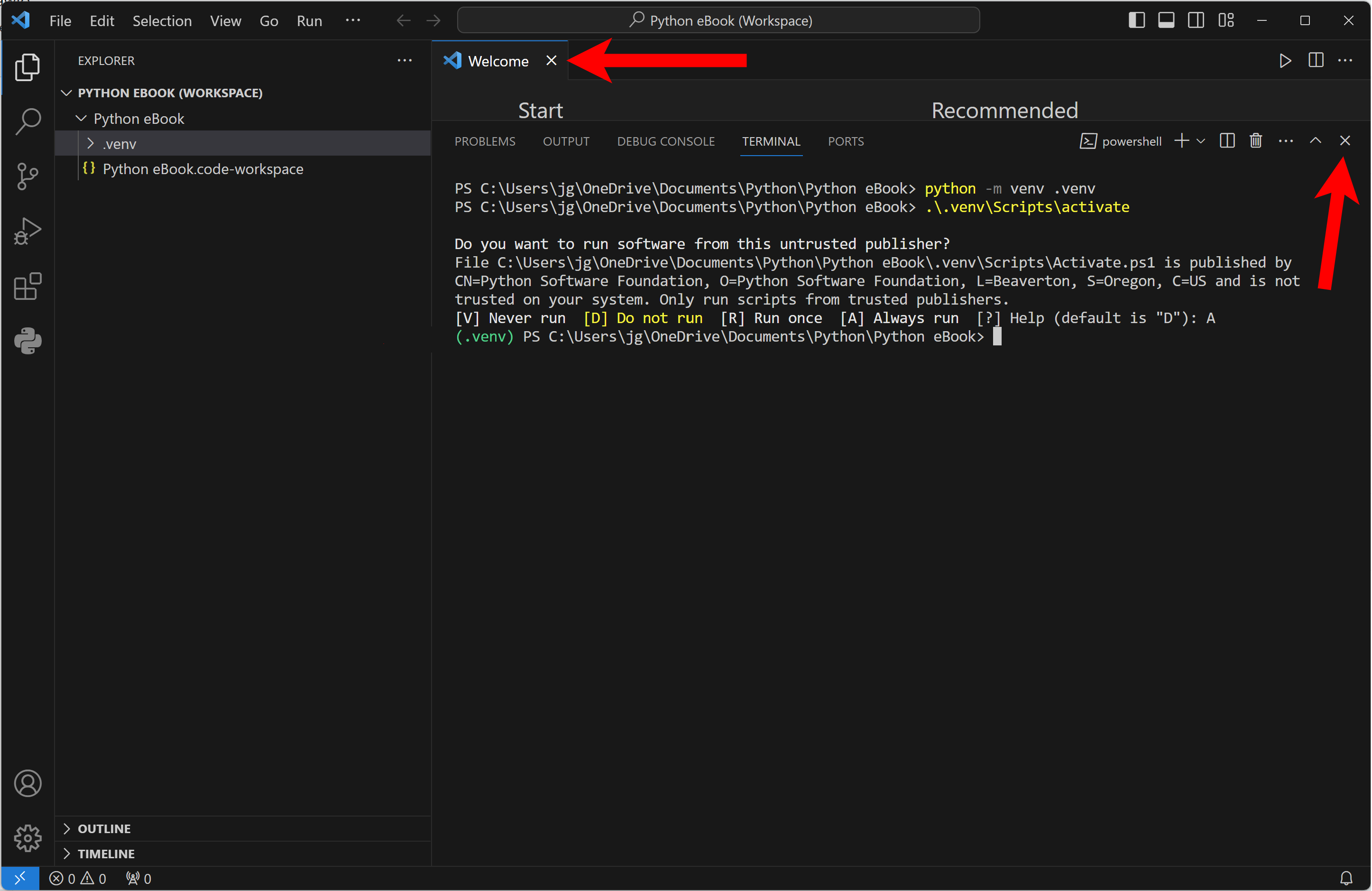Open the File menu
This screenshot has width=1372, height=891.
(61, 21)
